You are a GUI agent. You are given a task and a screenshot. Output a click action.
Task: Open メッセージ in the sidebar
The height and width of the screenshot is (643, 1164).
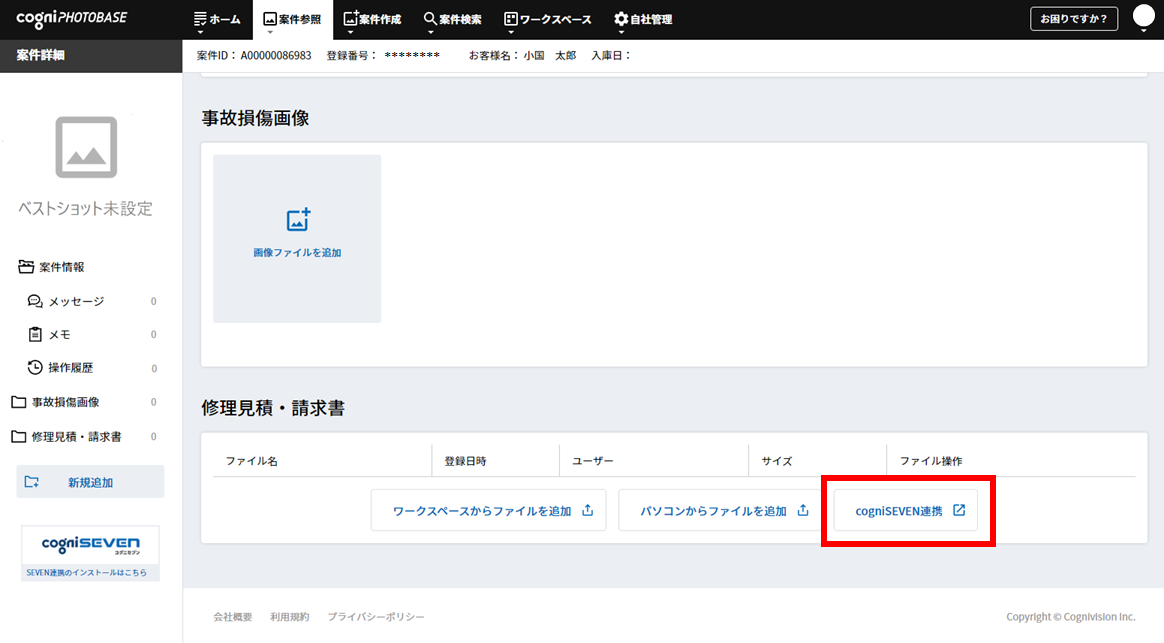[x=76, y=301]
